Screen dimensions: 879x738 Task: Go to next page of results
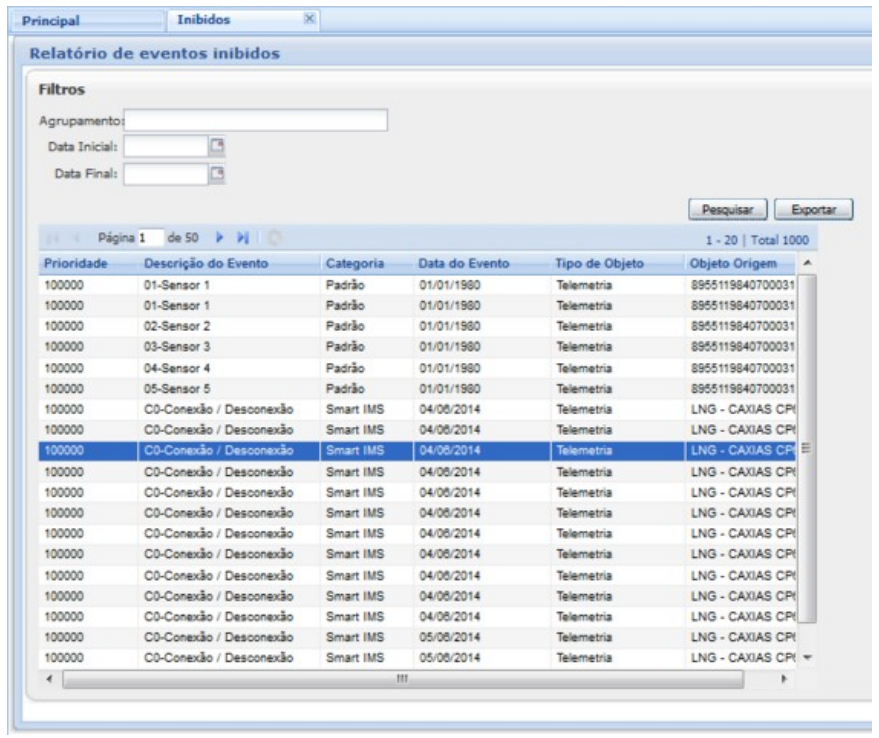pyautogui.click(x=220, y=240)
